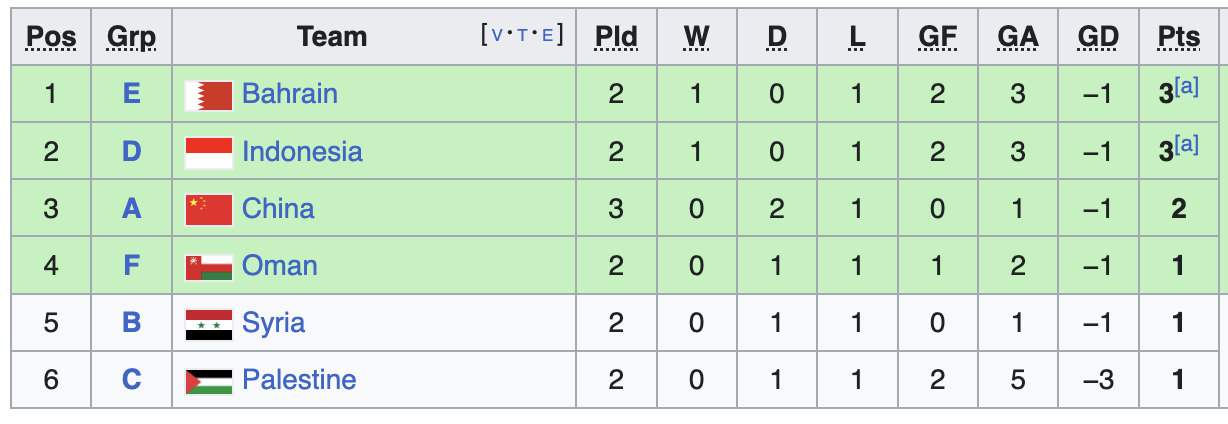Viewport: 1228px width, 424px height.
Task: Open the Indonesia team link
Action: (302, 152)
